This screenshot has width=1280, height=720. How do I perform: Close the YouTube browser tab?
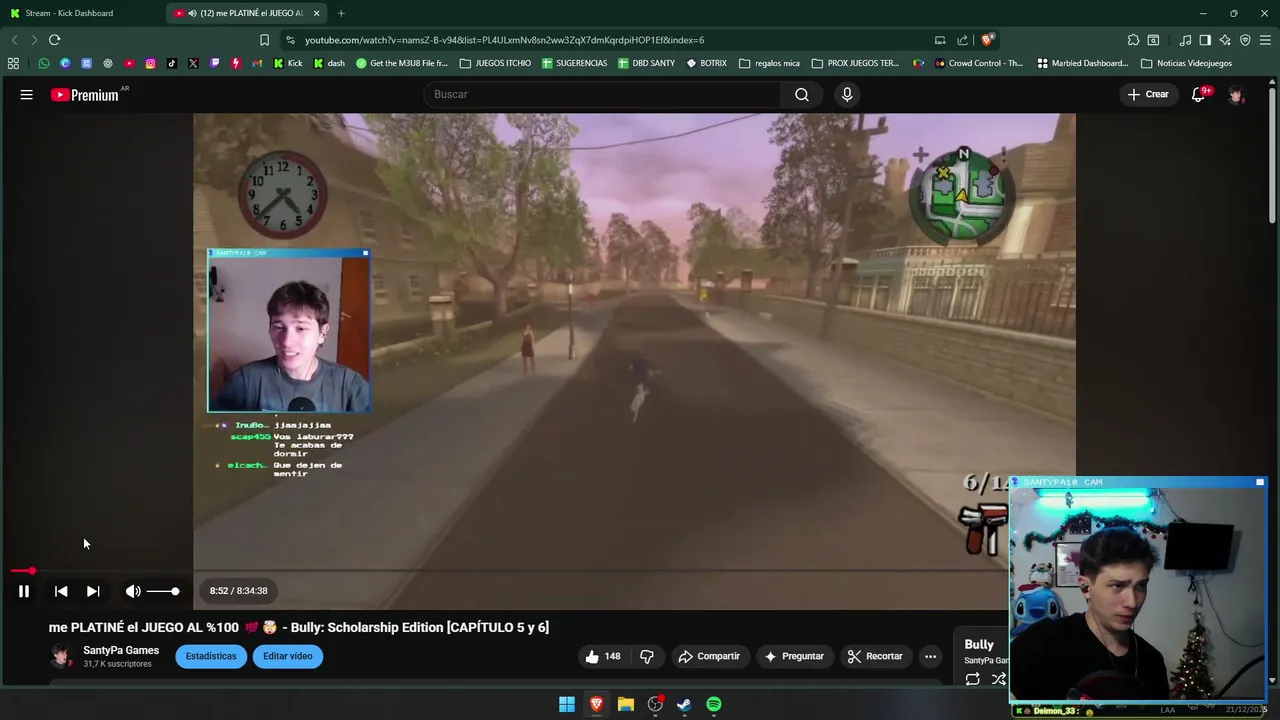(x=317, y=13)
